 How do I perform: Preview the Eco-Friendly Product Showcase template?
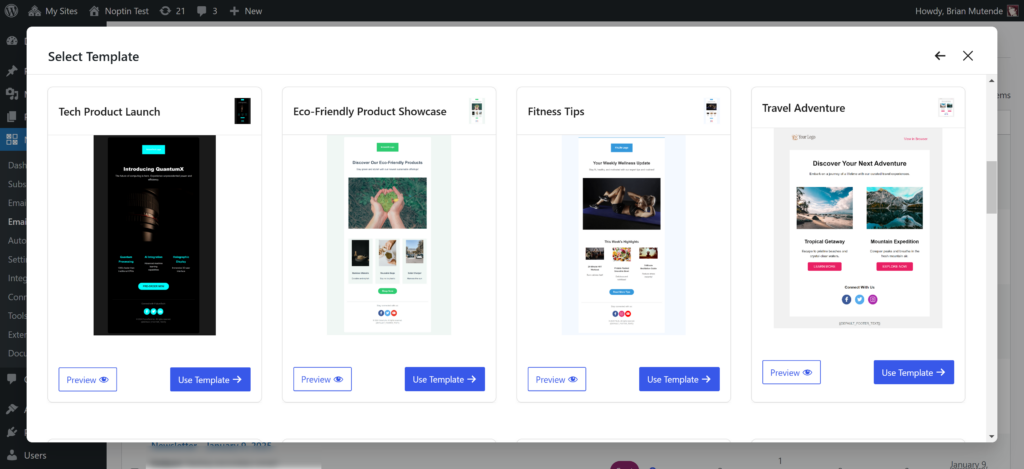pyautogui.click(x=322, y=380)
